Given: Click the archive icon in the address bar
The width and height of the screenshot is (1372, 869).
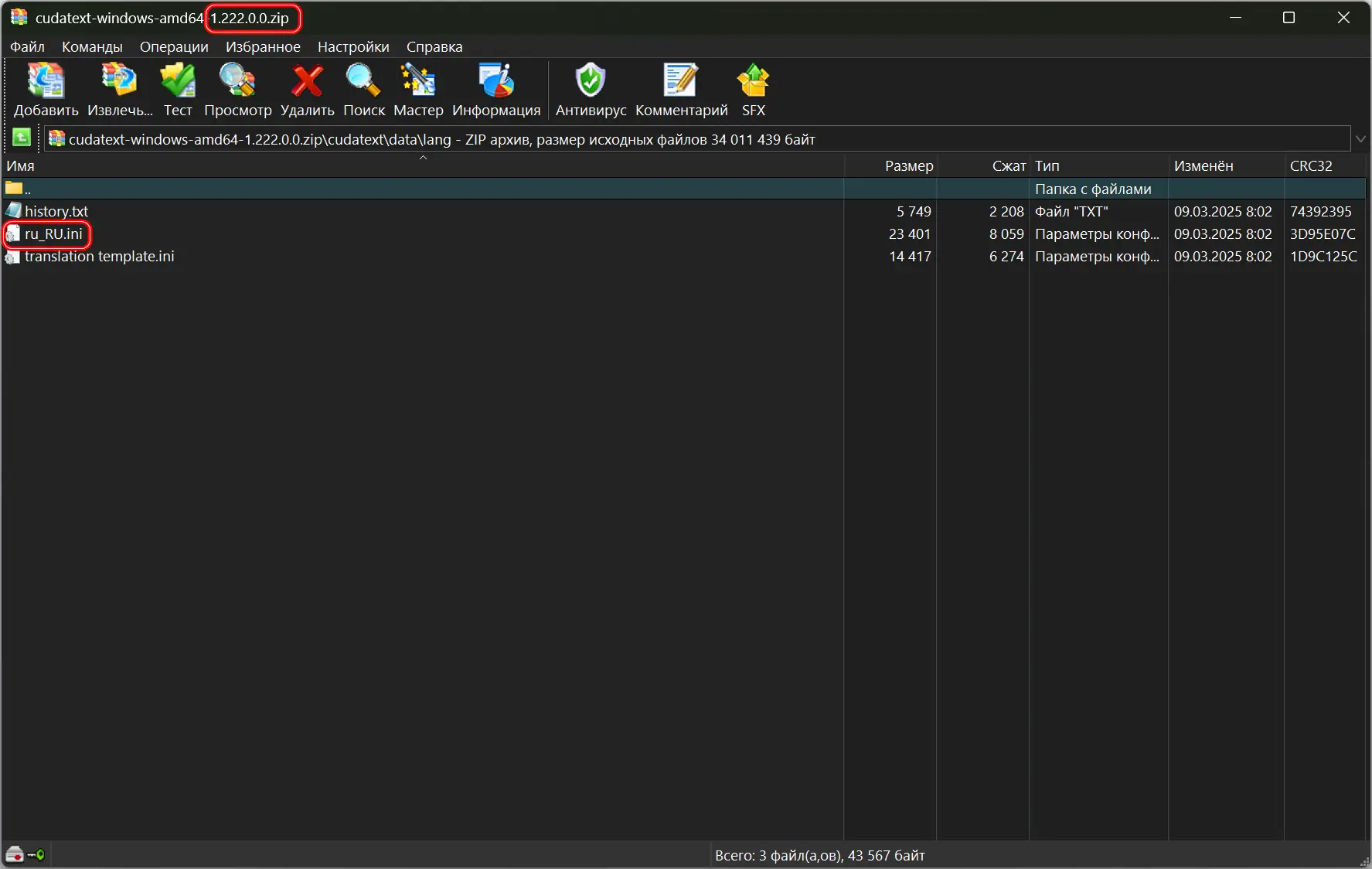Looking at the screenshot, I should [57, 139].
